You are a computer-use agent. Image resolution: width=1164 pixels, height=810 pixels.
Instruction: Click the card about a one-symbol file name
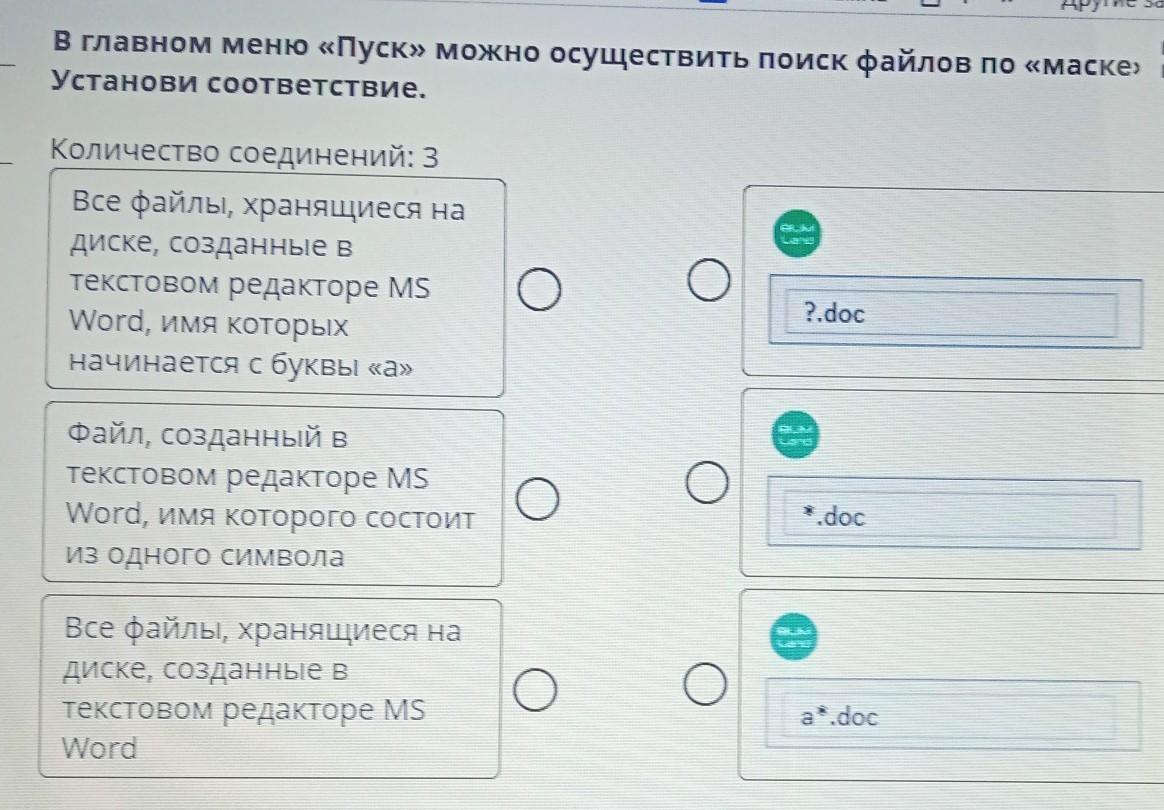tap(270, 495)
